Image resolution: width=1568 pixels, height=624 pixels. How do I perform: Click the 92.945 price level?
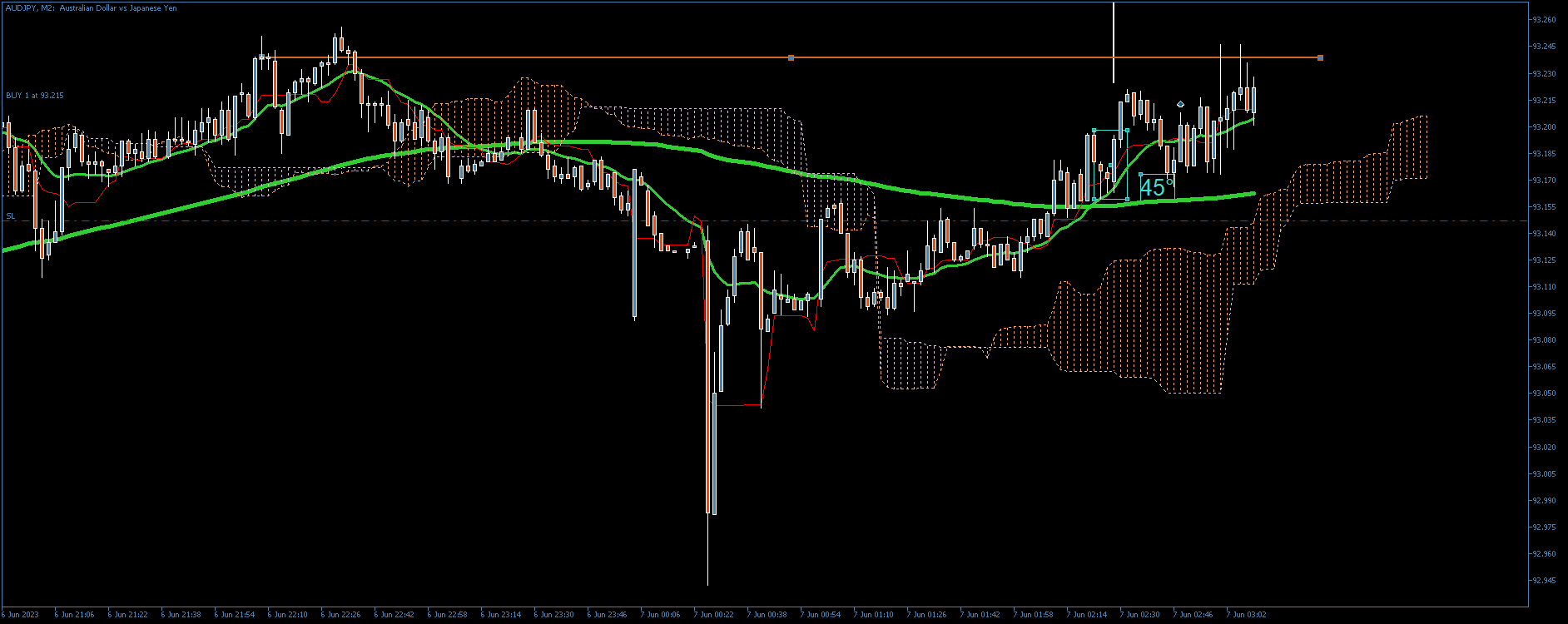1544,580
